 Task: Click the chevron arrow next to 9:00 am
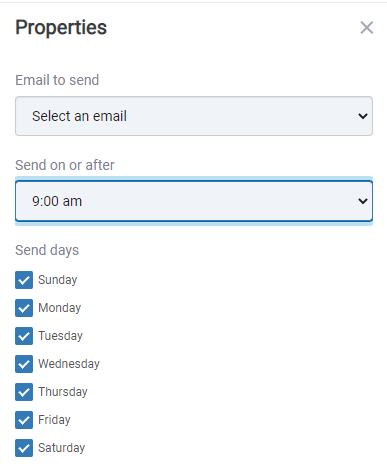click(363, 201)
